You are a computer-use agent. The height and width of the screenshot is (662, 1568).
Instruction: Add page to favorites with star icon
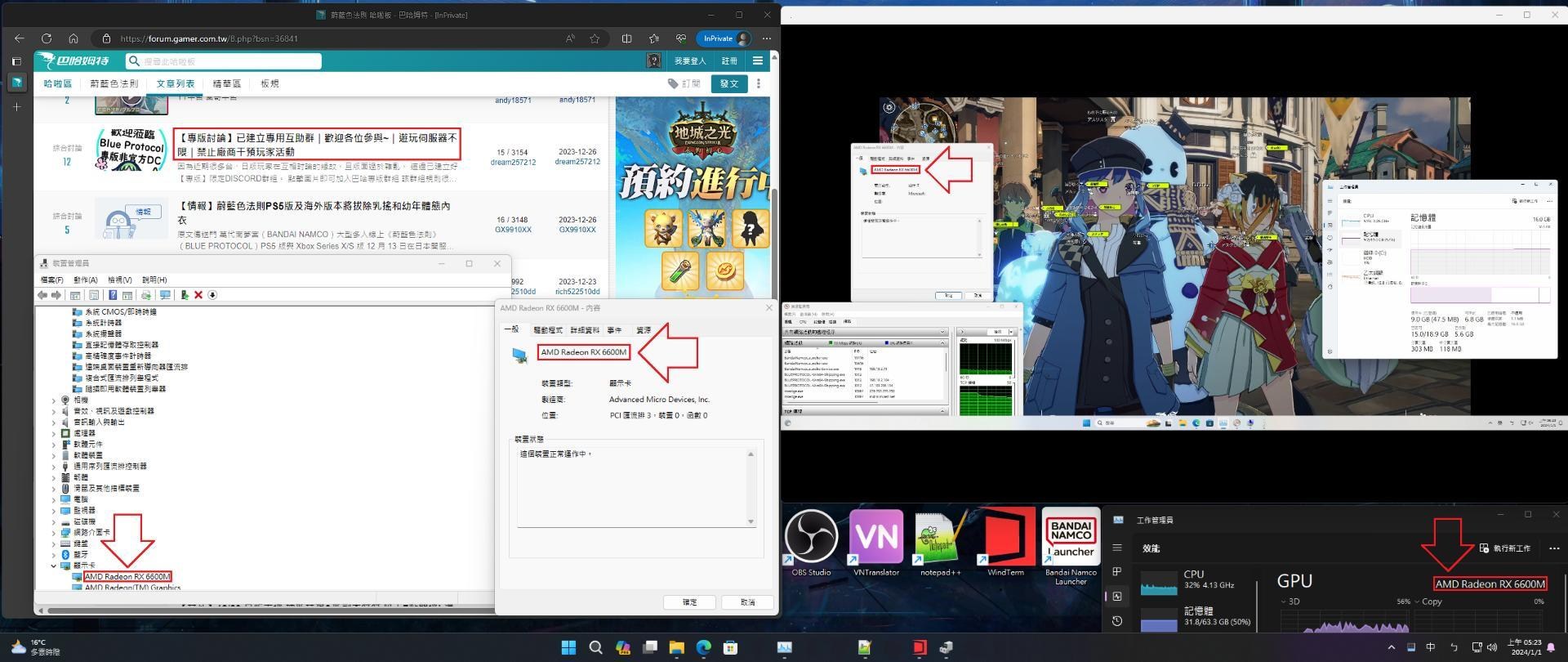click(595, 38)
